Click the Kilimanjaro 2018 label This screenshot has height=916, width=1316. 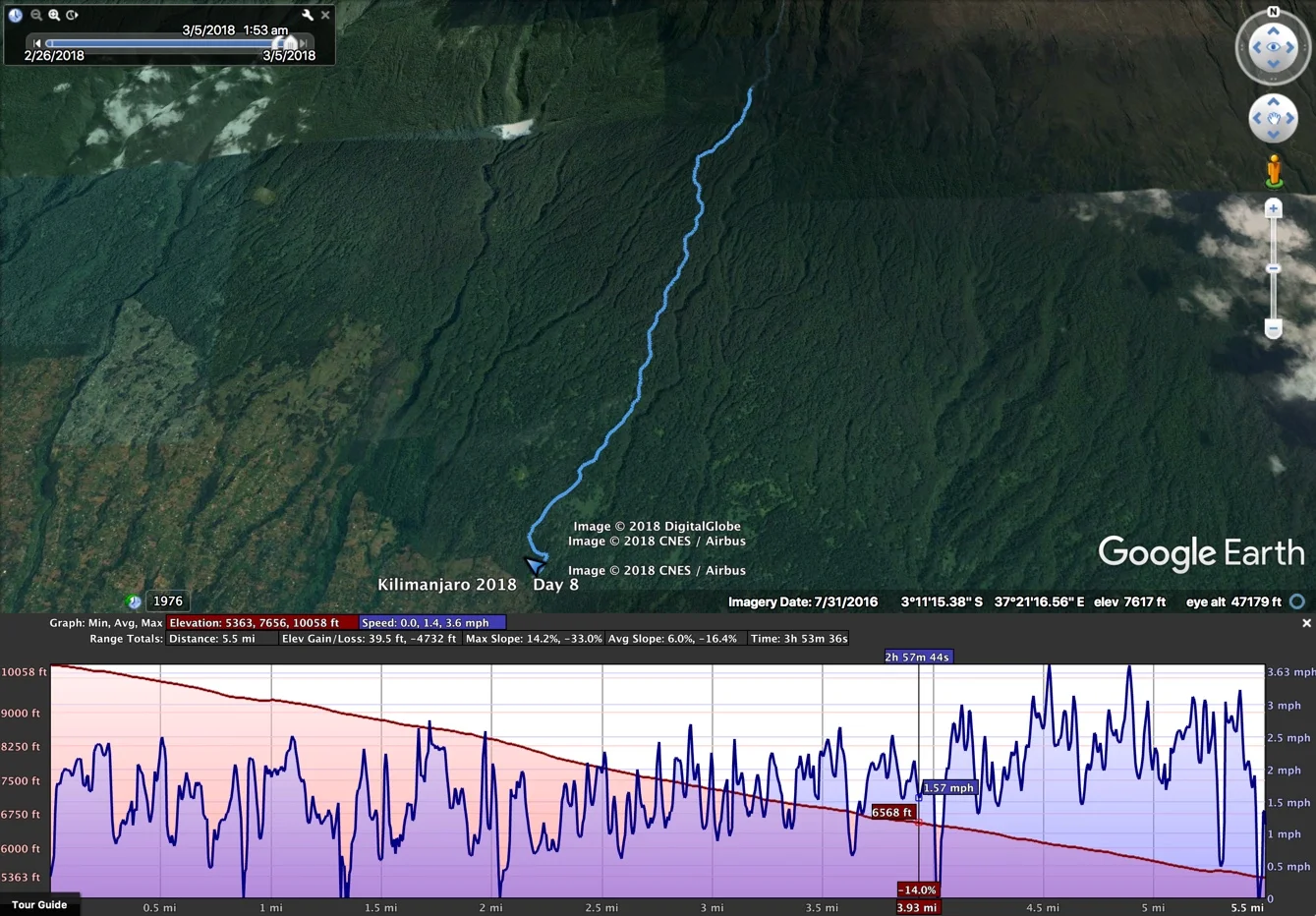(447, 584)
